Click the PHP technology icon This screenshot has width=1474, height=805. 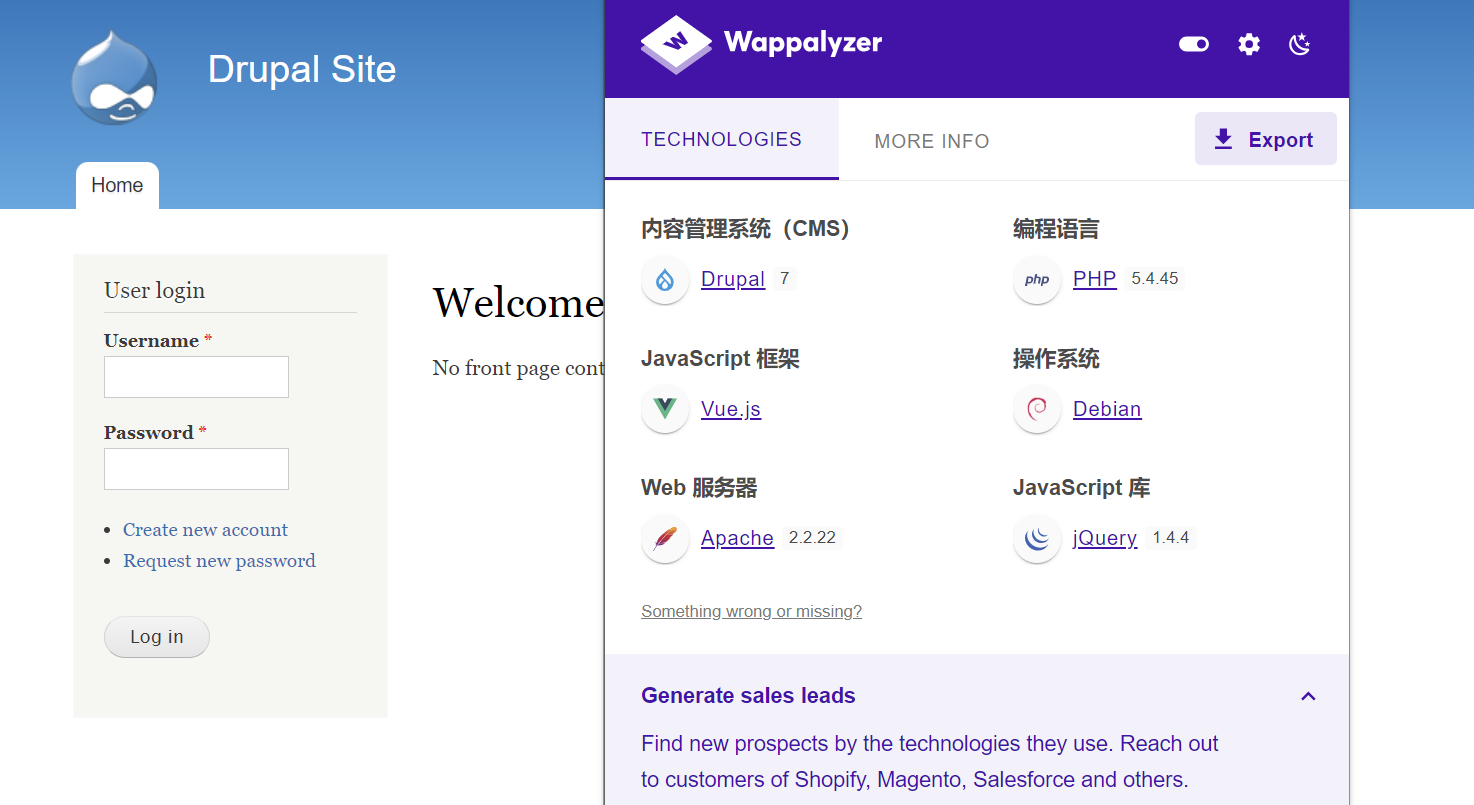[1037, 280]
